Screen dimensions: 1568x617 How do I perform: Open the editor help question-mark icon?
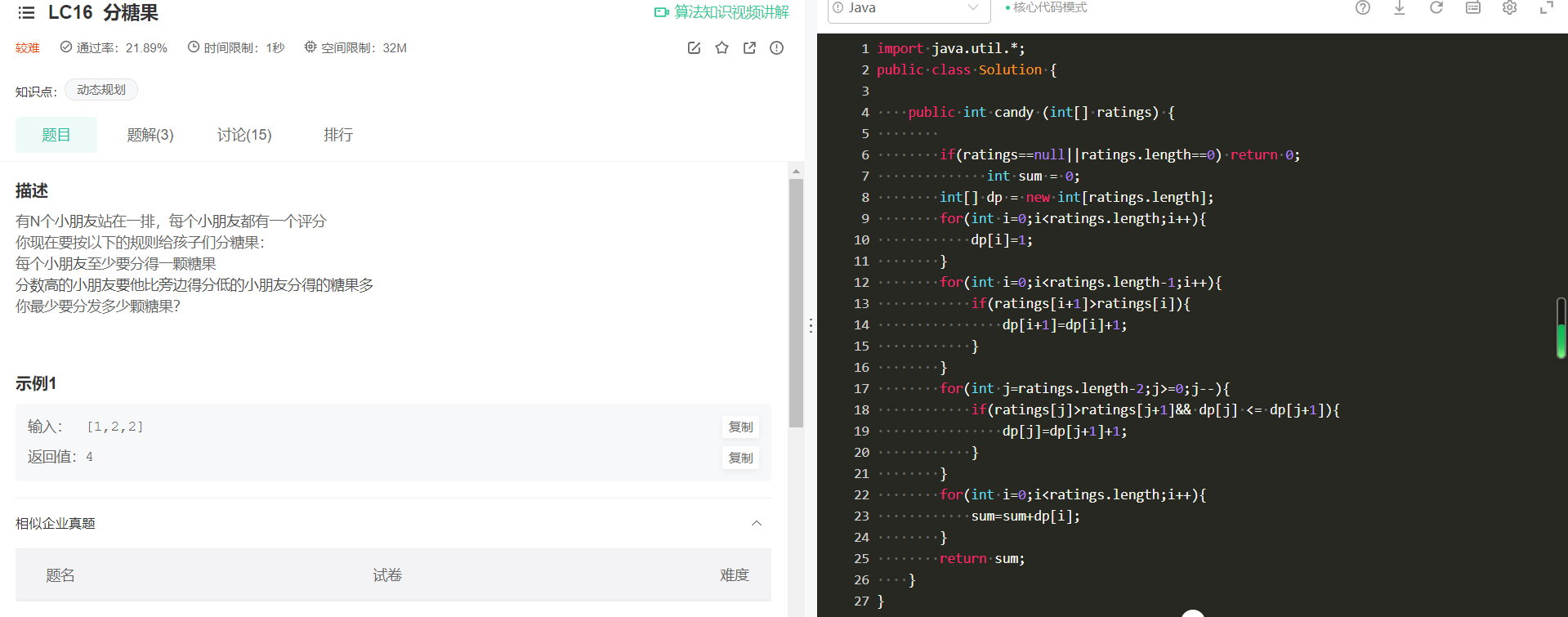pos(1363,7)
